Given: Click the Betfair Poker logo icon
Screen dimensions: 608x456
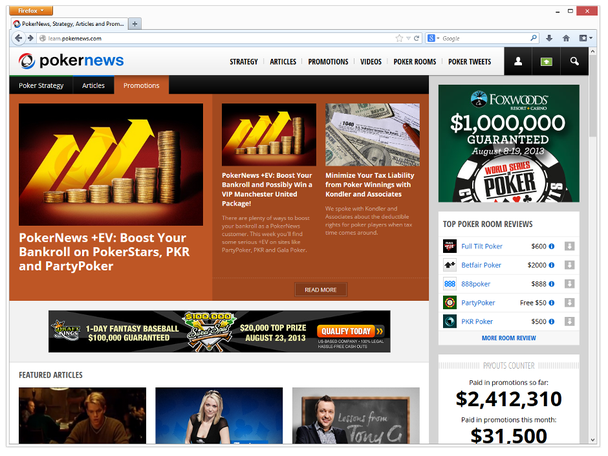Looking at the screenshot, I should (x=450, y=265).
